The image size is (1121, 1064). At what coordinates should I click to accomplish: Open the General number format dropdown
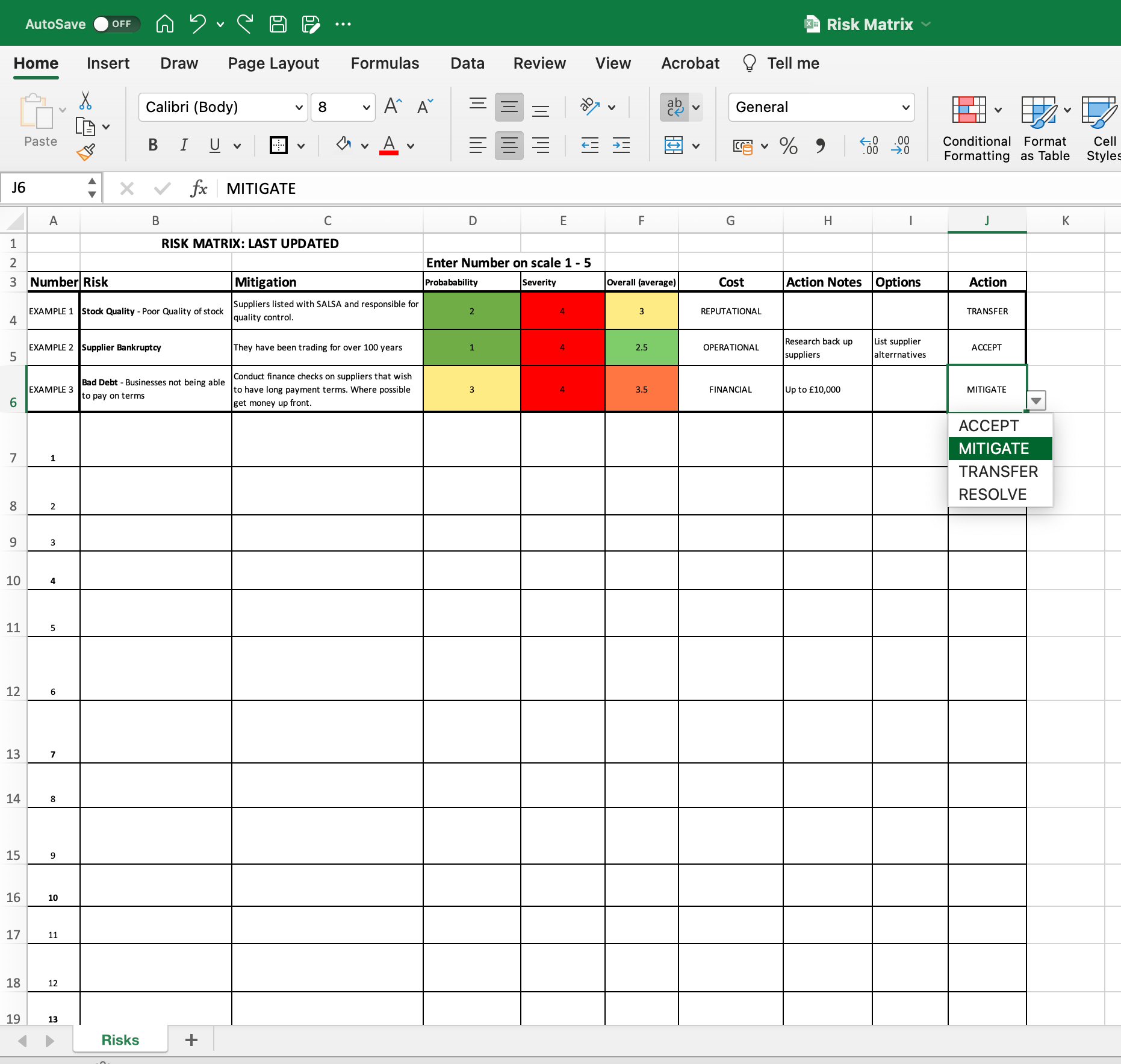pyautogui.click(x=905, y=107)
